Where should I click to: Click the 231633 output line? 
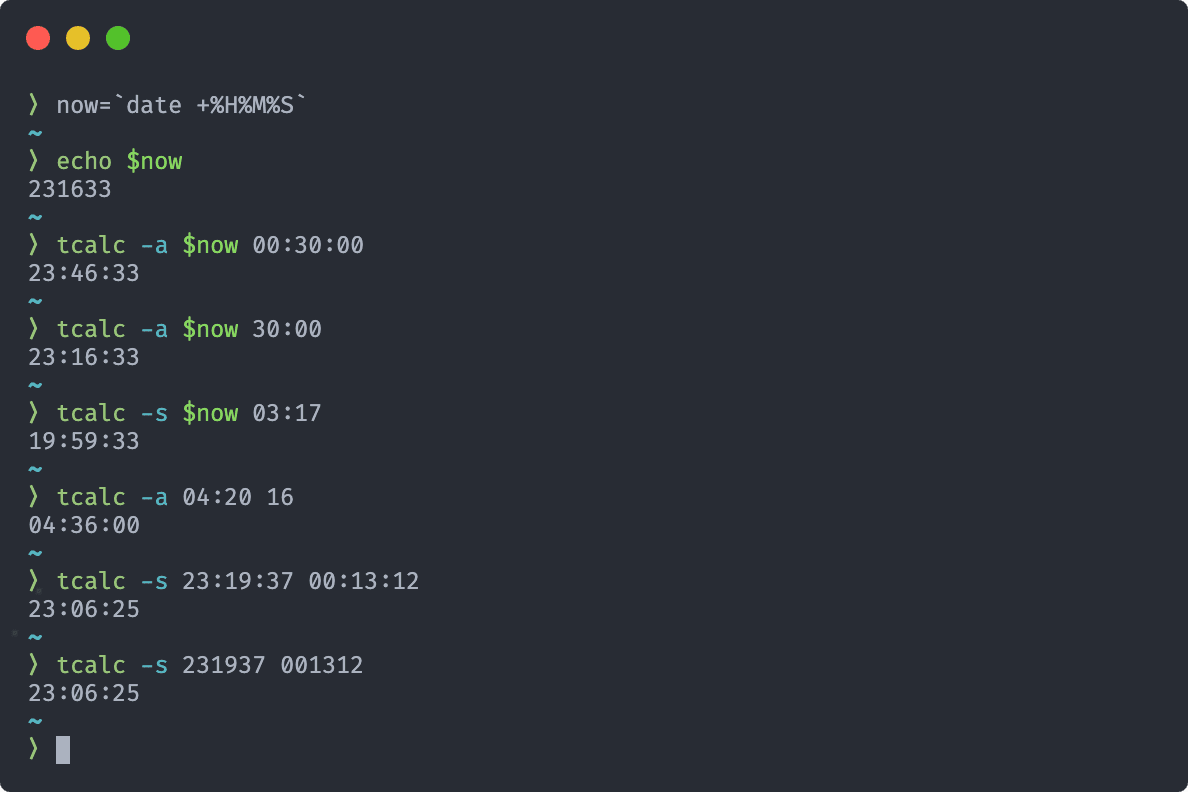coord(70,189)
